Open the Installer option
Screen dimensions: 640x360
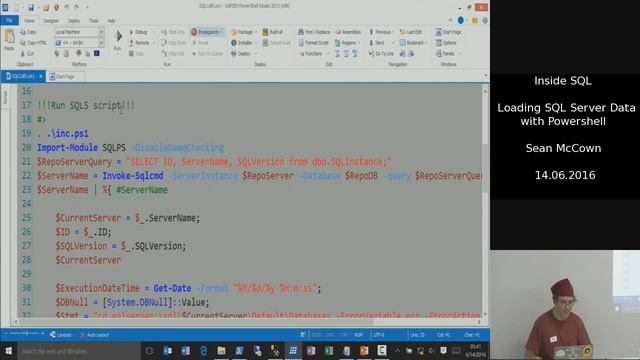tap(242, 42)
